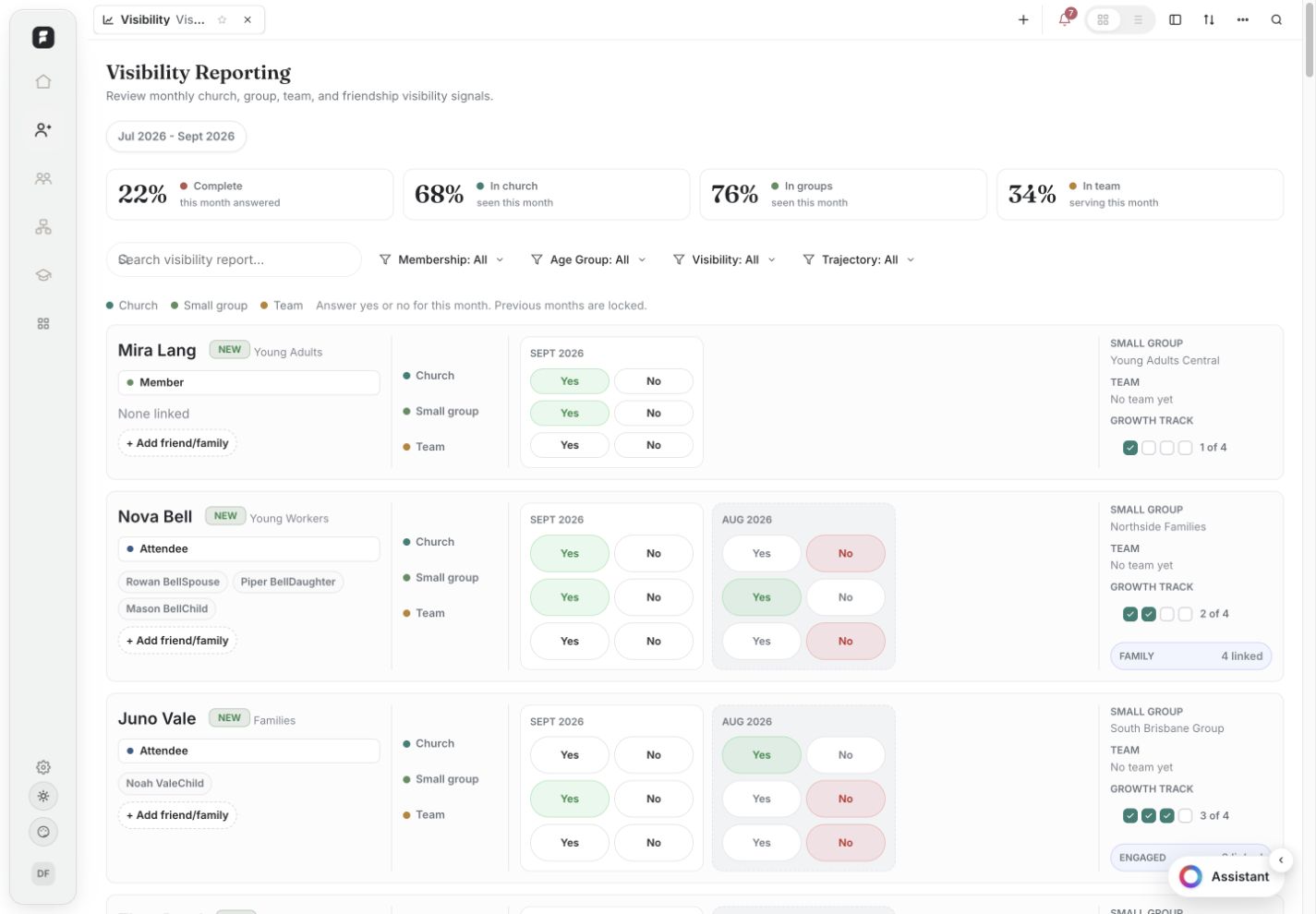Open Membership: All filter
The height and width of the screenshot is (914, 1316).
tap(442, 259)
